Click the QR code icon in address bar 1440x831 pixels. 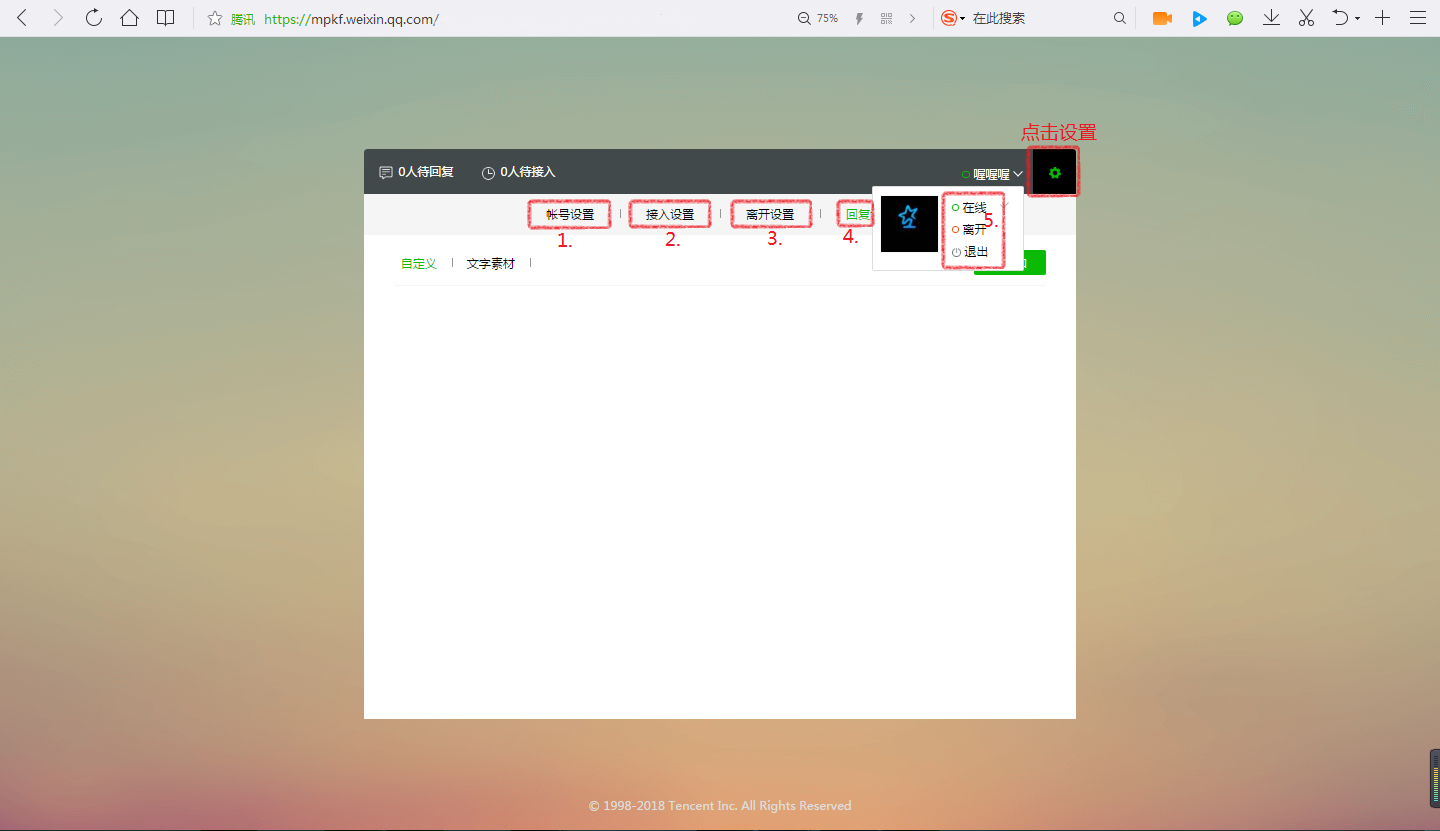(x=886, y=18)
